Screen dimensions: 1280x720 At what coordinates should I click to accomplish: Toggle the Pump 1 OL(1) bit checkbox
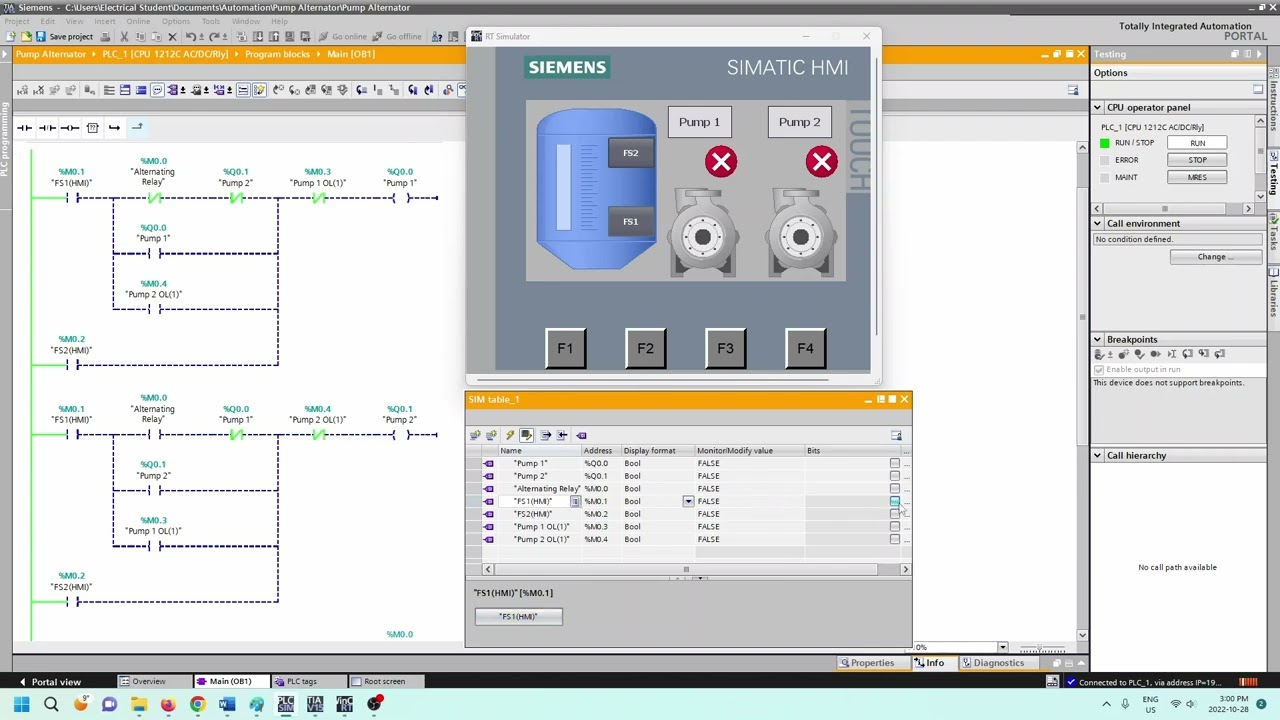click(894, 527)
